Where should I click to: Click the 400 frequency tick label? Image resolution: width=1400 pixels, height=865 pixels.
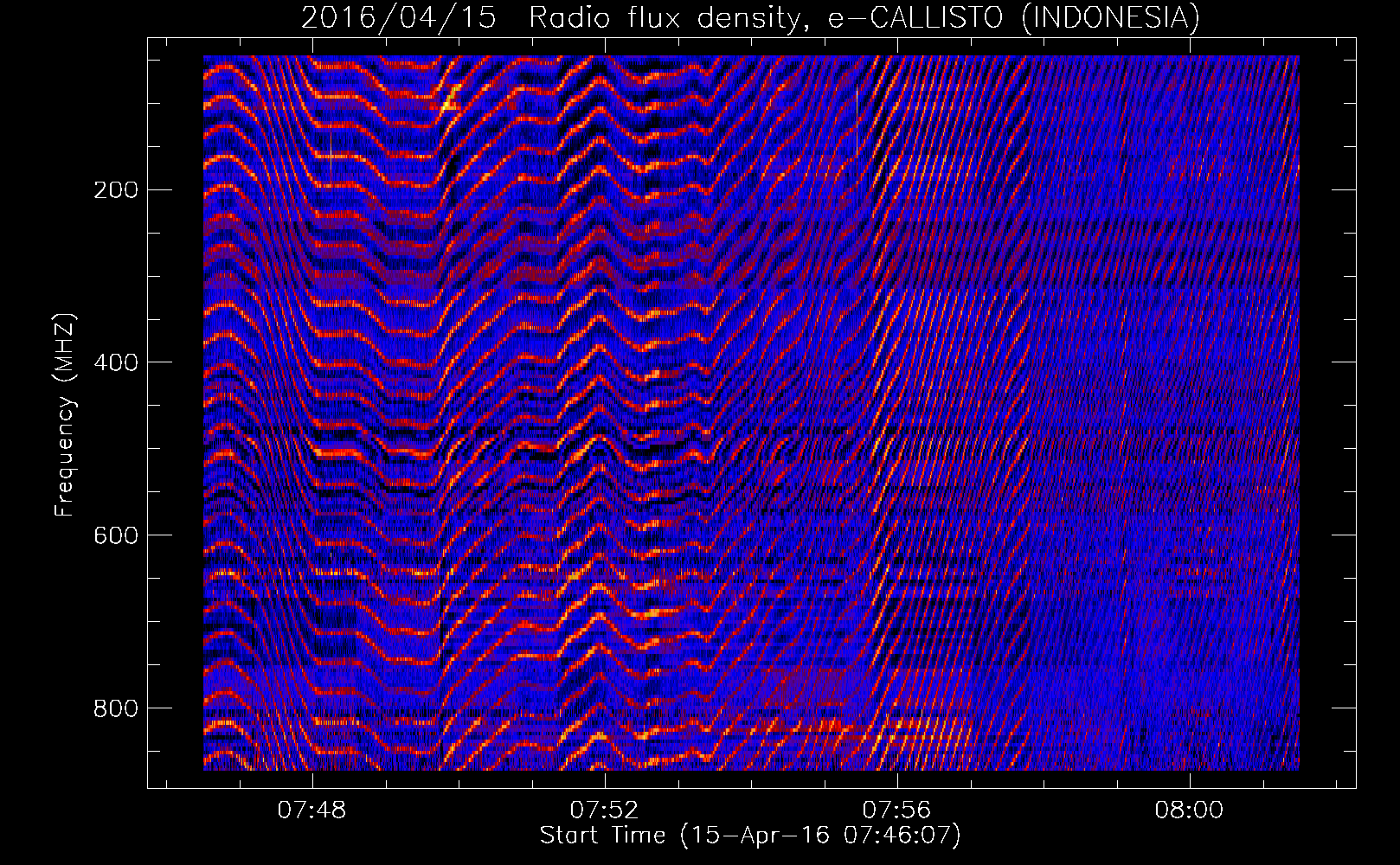tap(116, 362)
